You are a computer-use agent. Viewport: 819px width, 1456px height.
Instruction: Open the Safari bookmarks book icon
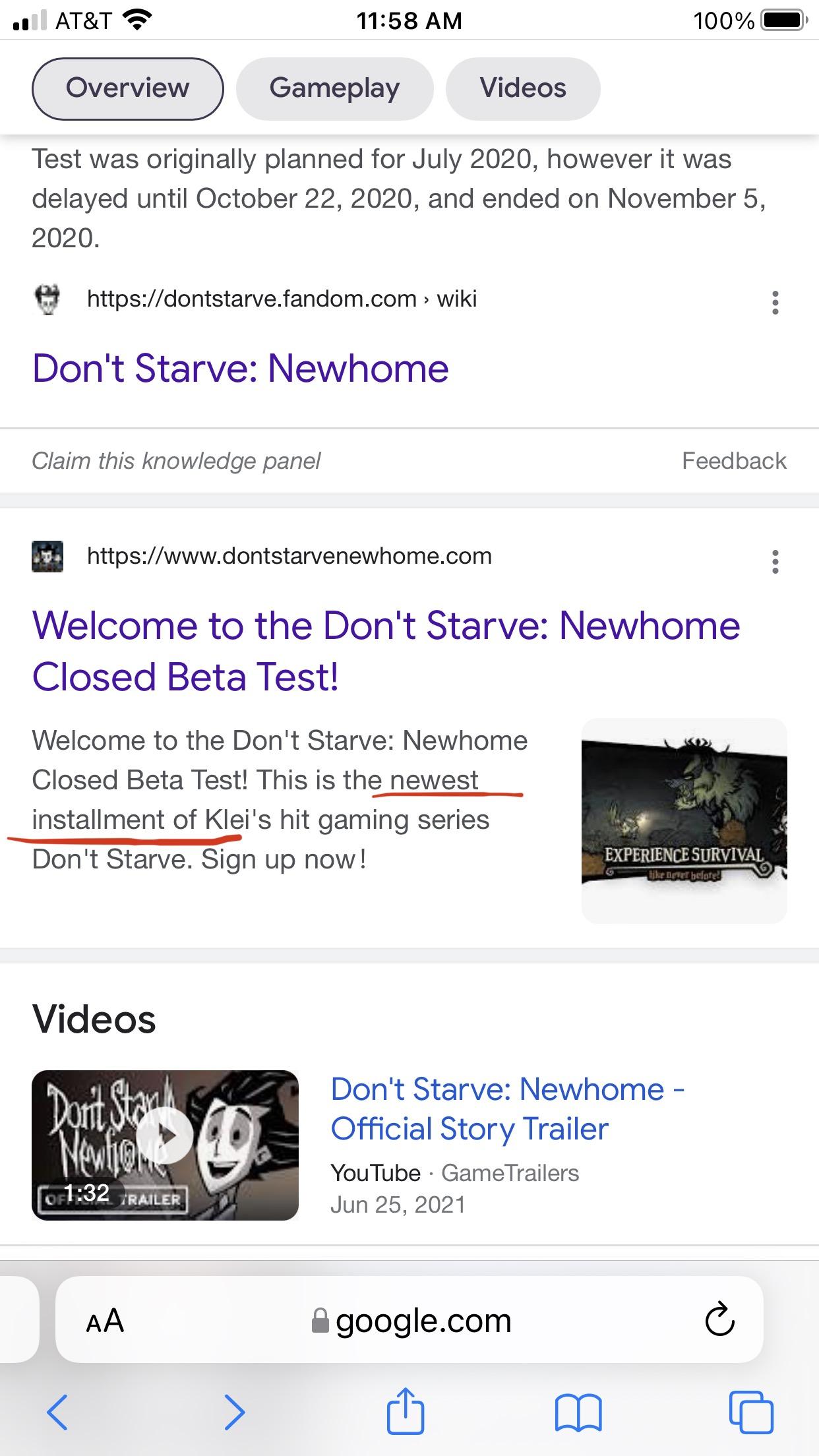pos(578,1413)
